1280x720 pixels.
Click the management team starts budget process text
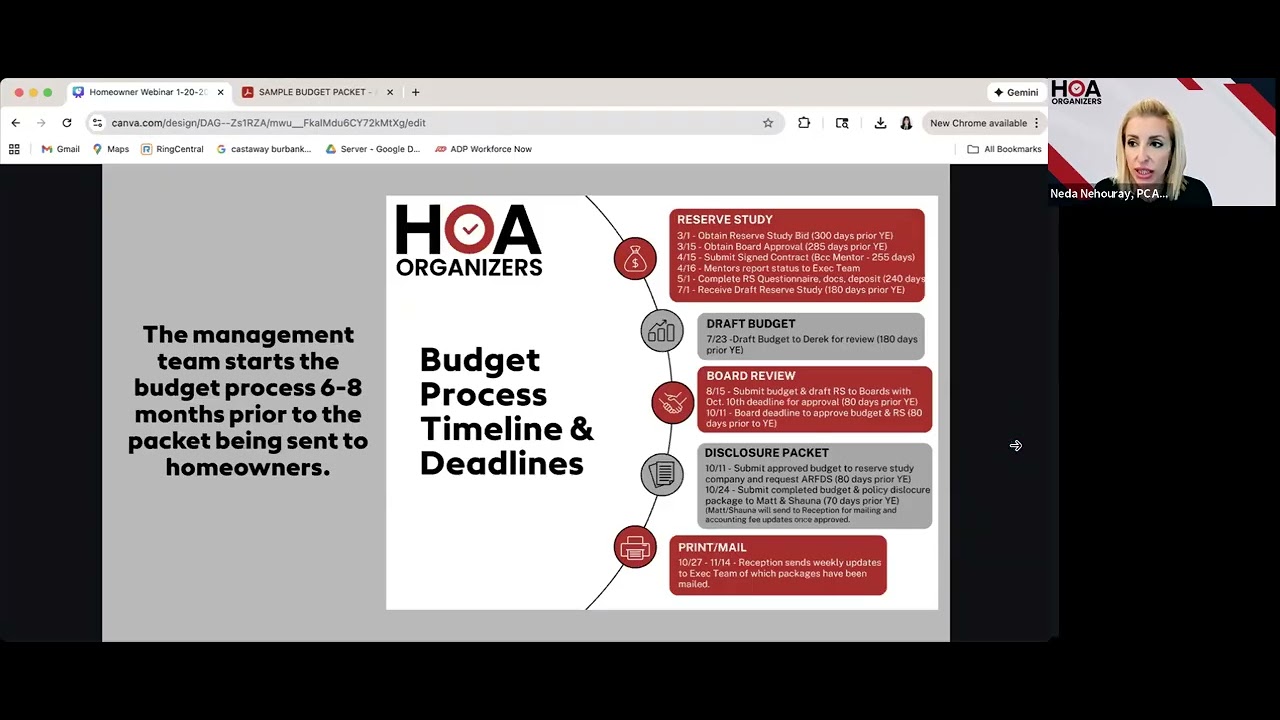[248, 400]
